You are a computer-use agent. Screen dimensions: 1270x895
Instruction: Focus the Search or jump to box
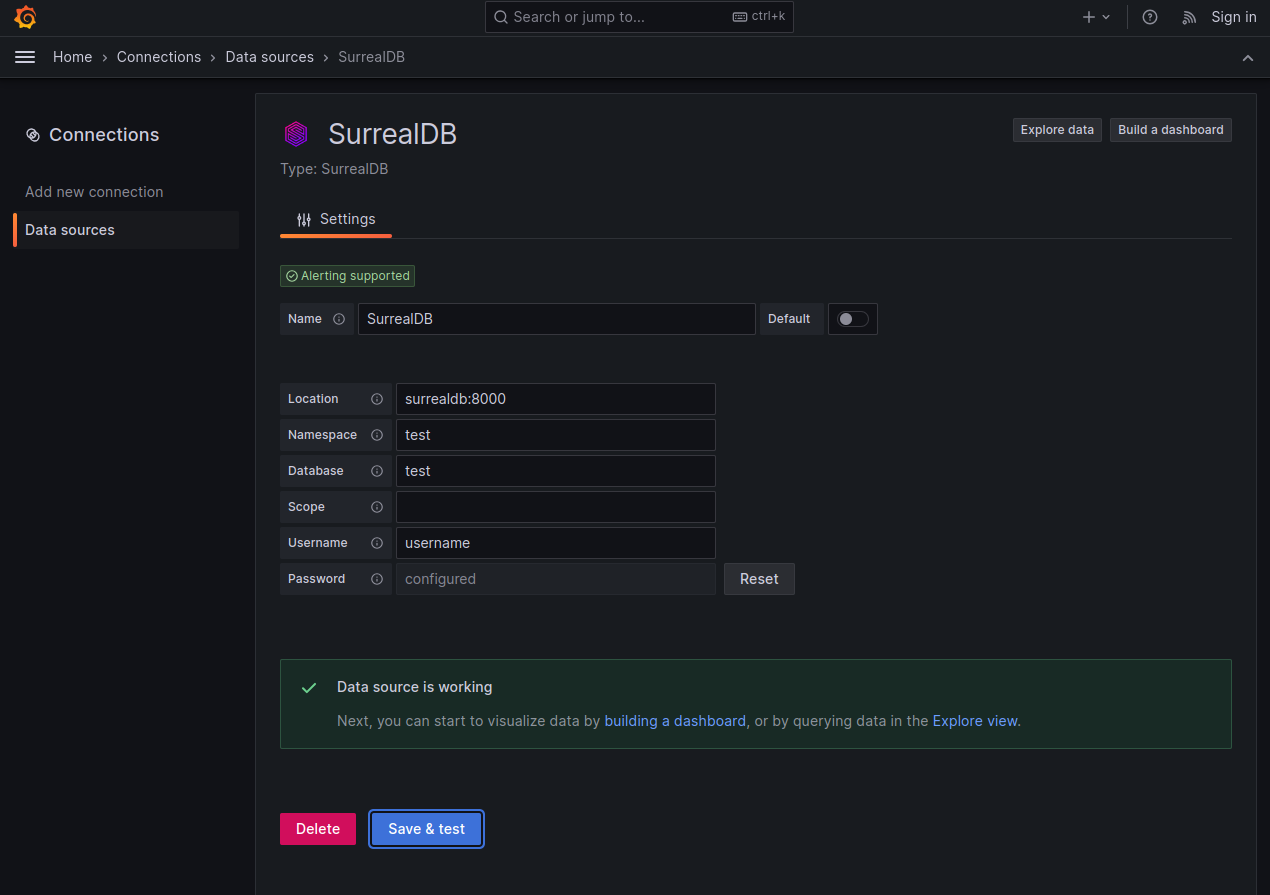point(639,17)
